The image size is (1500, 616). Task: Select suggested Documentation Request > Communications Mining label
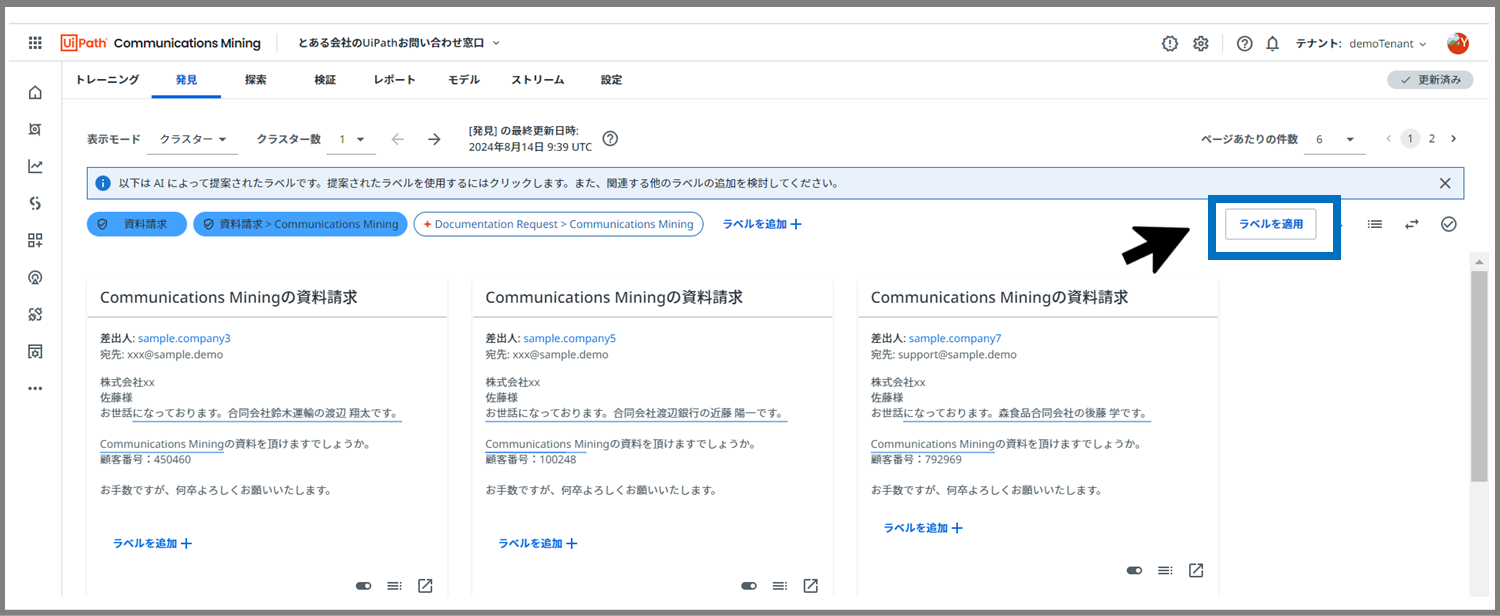559,224
